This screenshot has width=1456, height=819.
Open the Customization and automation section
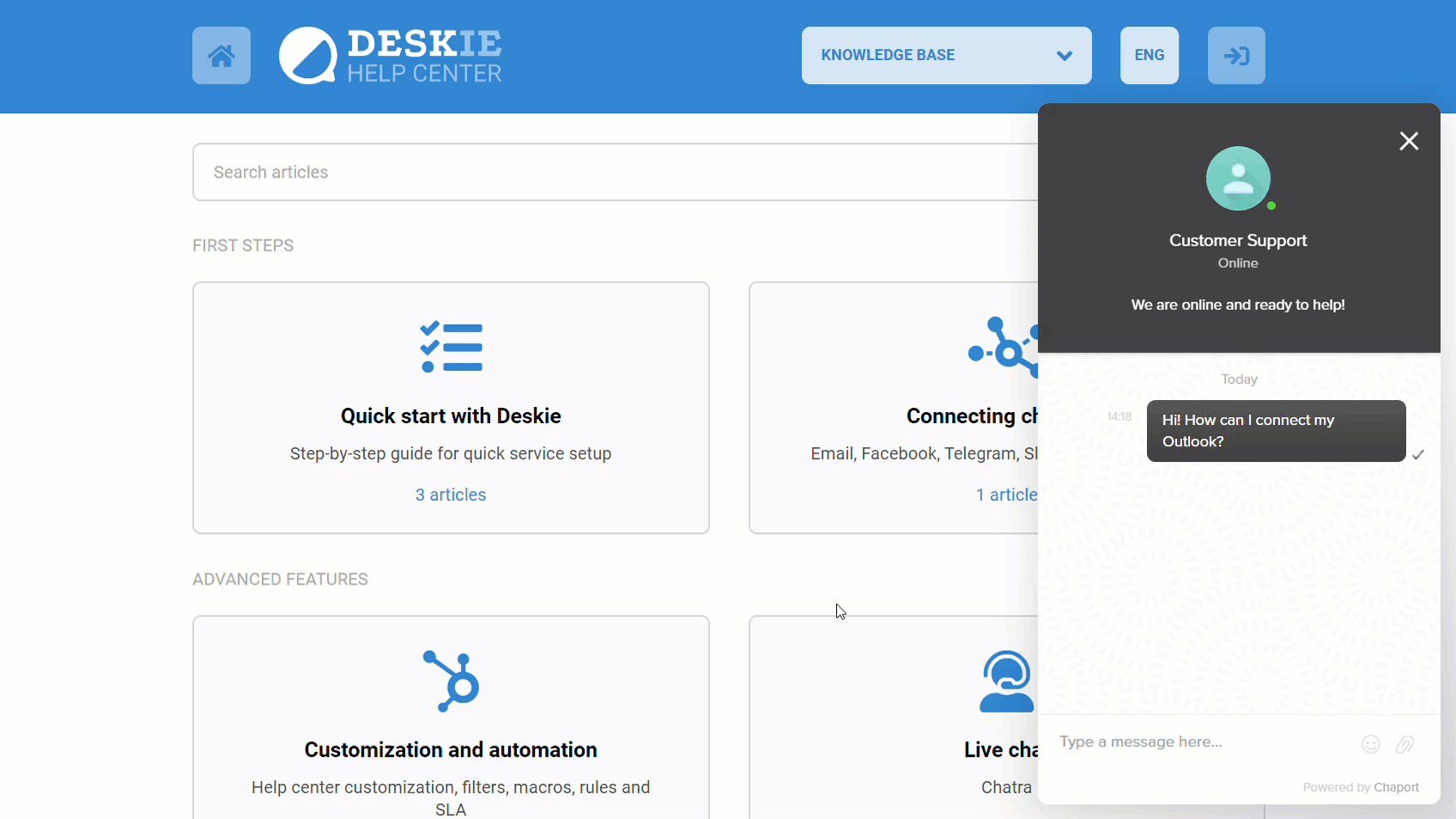click(x=451, y=749)
